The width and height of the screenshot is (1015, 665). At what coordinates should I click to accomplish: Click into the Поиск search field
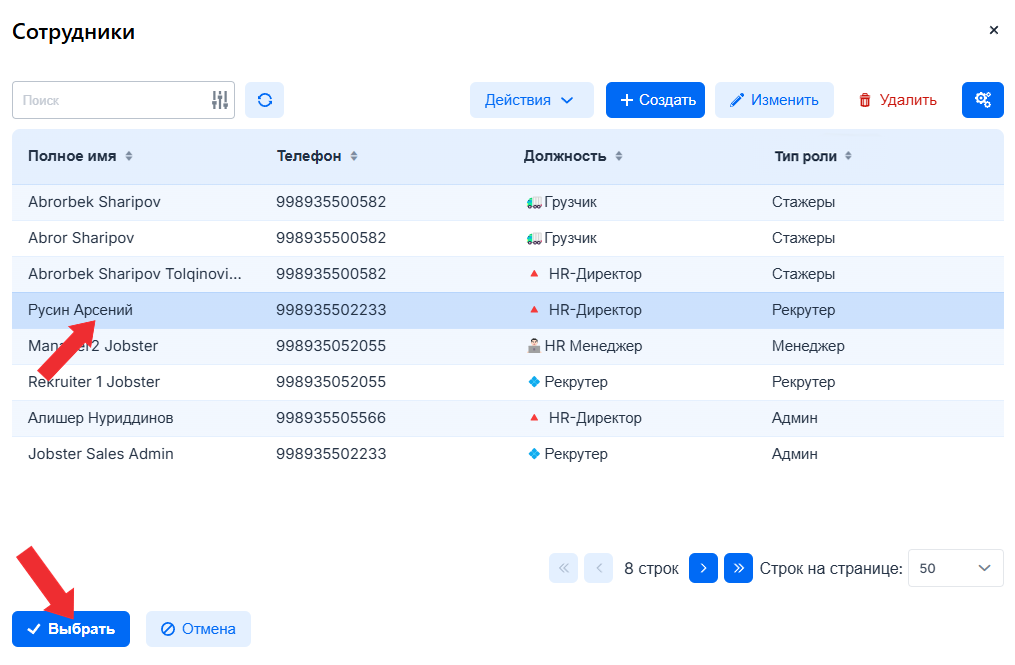coord(110,100)
